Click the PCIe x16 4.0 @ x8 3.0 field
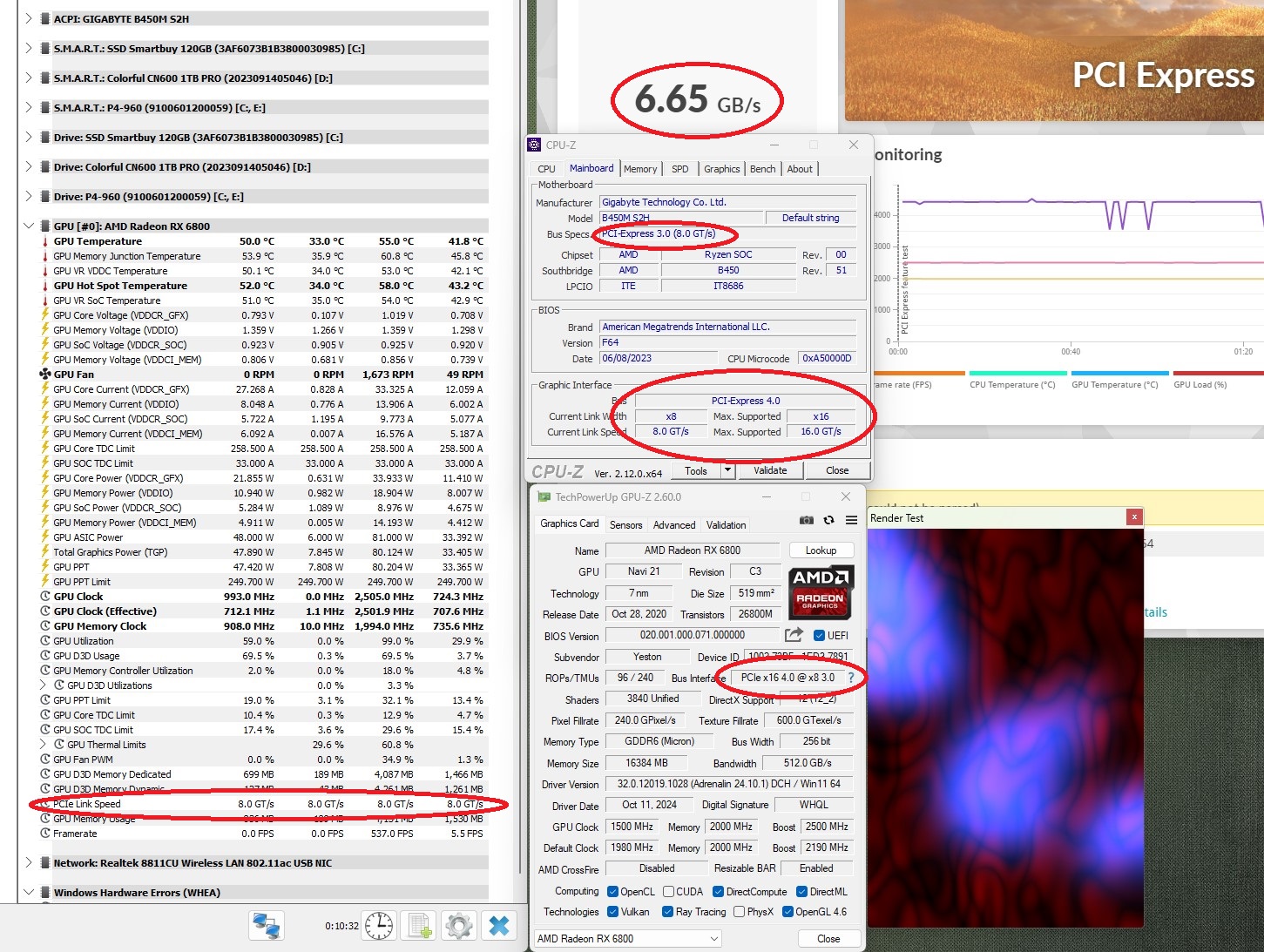The width and height of the screenshot is (1264, 952). [x=787, y=678]
